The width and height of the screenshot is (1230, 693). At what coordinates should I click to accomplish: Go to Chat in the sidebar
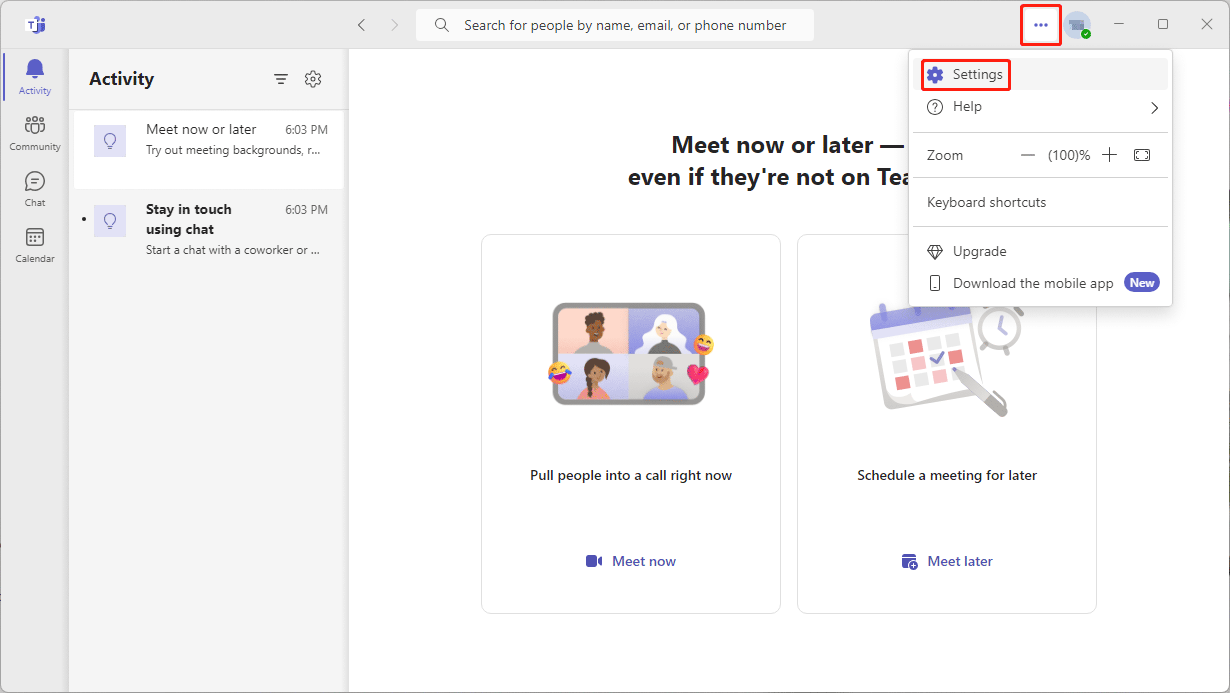35,188
